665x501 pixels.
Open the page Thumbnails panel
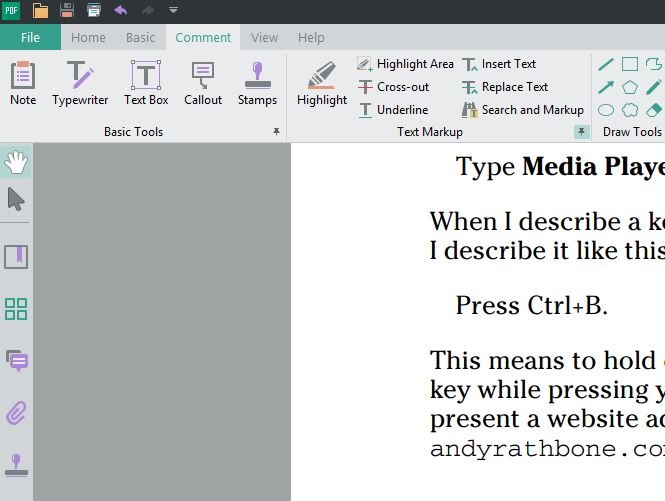16,308
